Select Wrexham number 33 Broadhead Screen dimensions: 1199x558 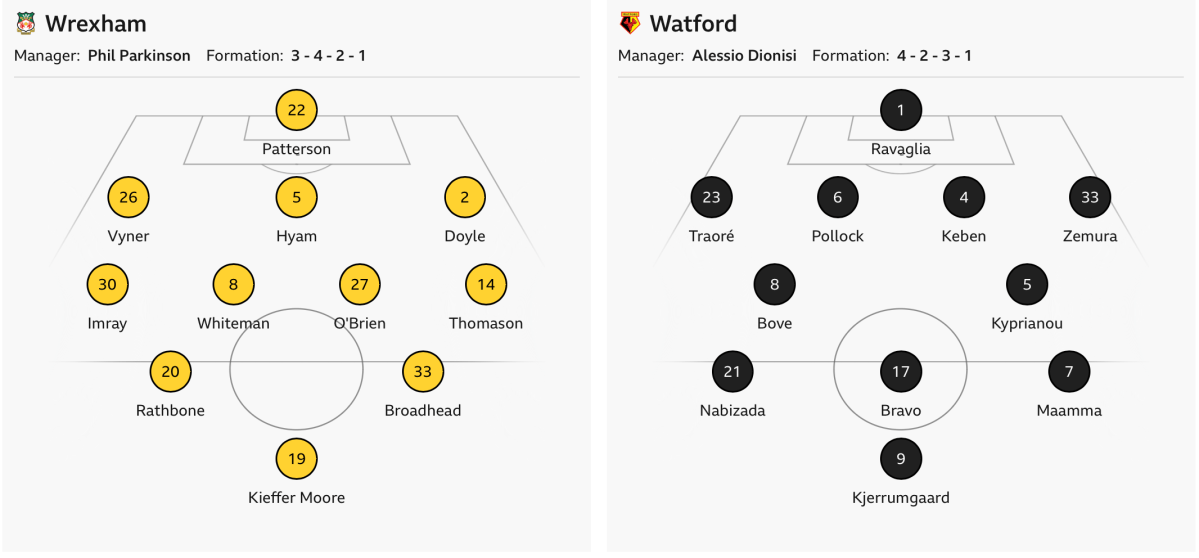coord(423,371)
